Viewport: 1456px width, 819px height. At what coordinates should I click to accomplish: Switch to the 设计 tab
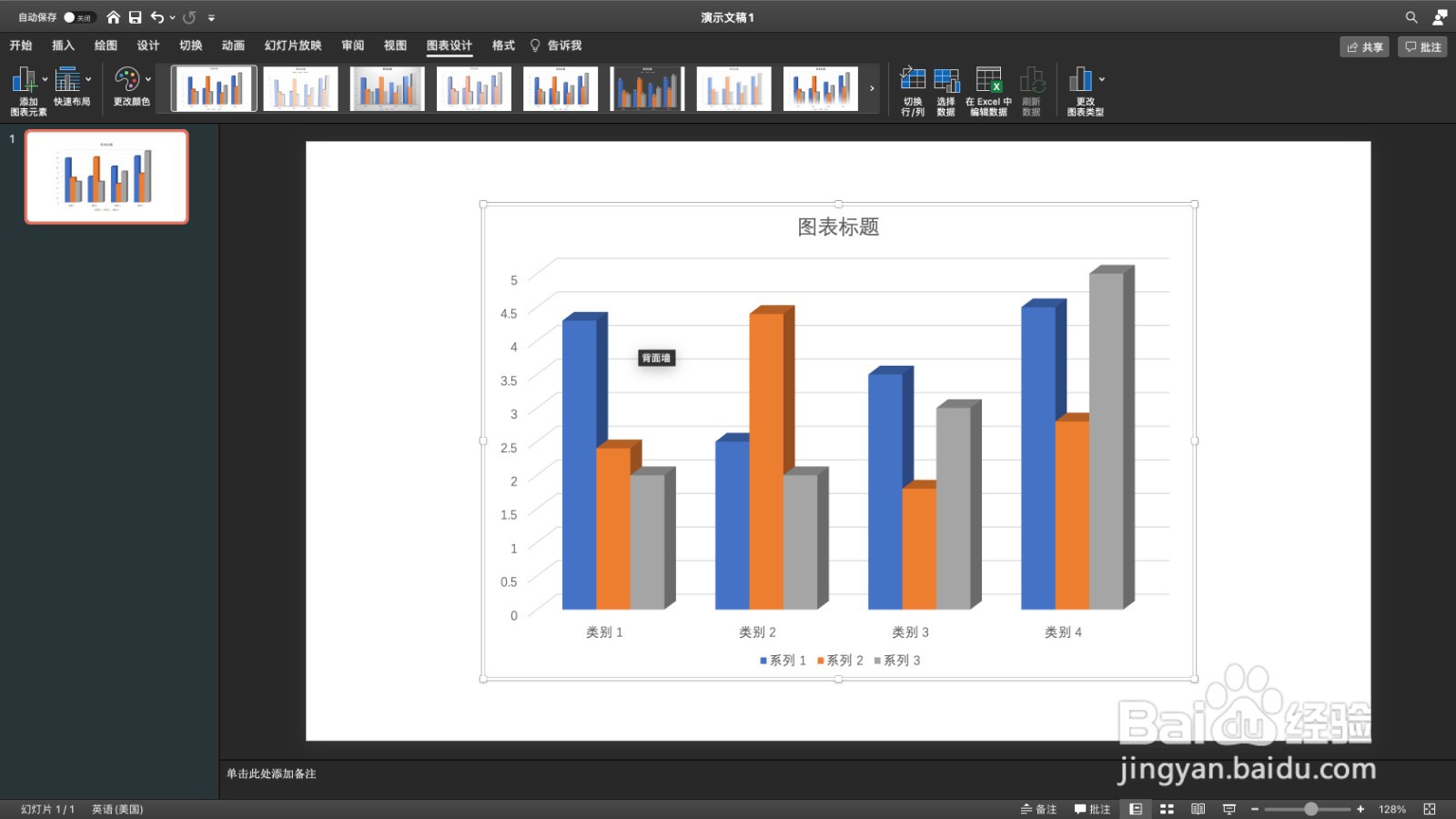148,45
